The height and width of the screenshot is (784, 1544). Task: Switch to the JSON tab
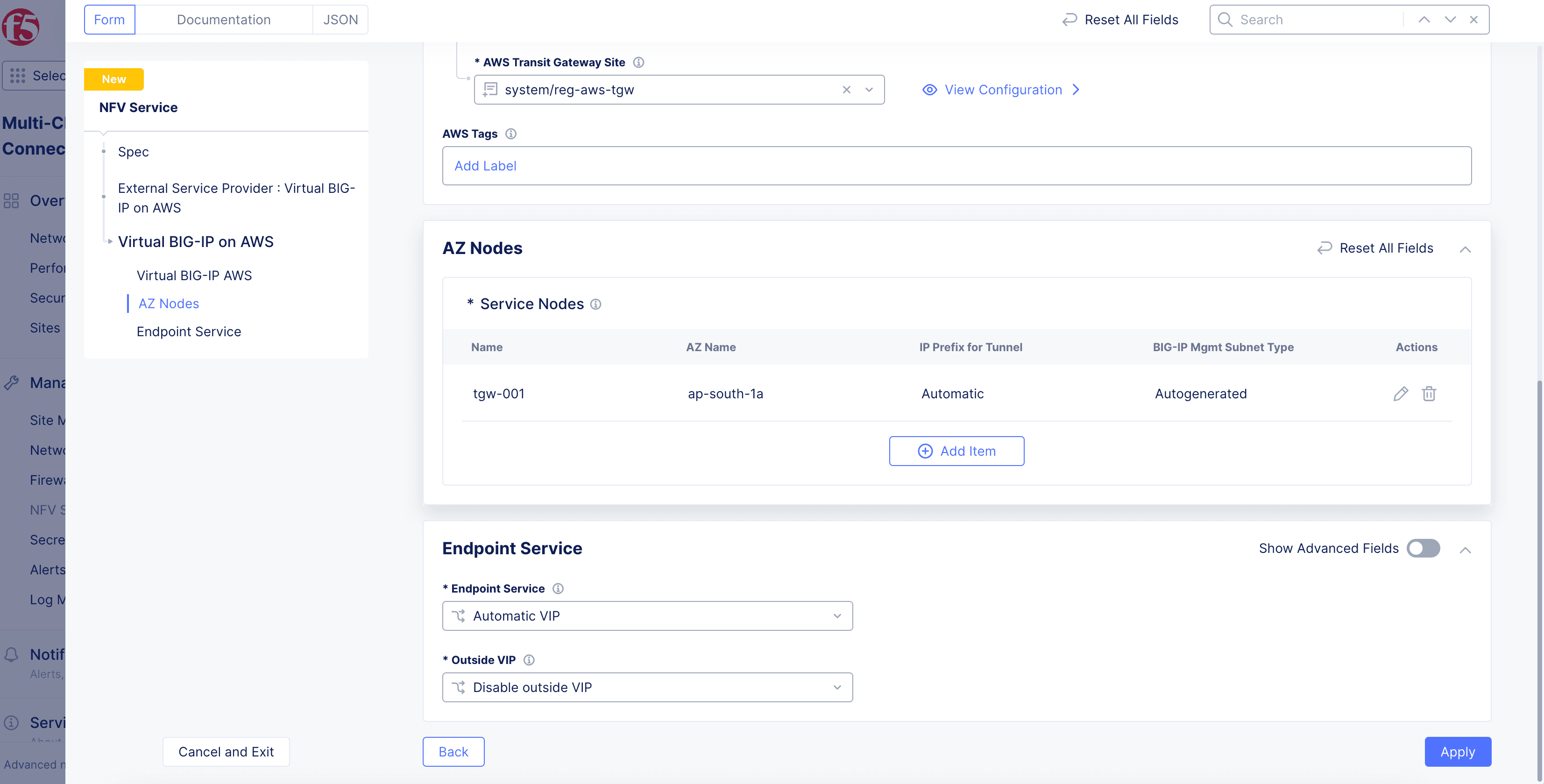click(x=340, y=20)
